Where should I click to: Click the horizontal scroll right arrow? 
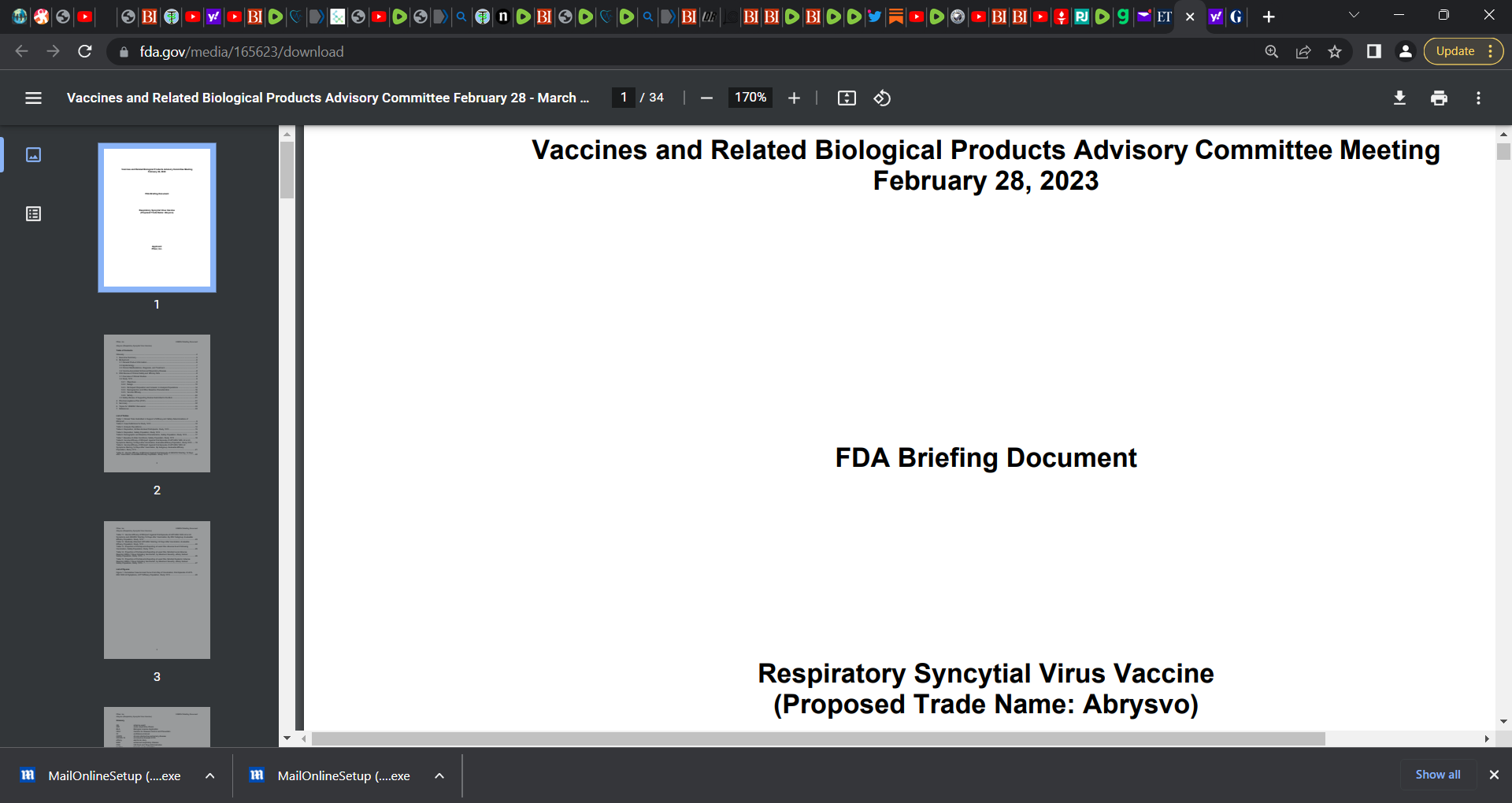(1487, 738)
